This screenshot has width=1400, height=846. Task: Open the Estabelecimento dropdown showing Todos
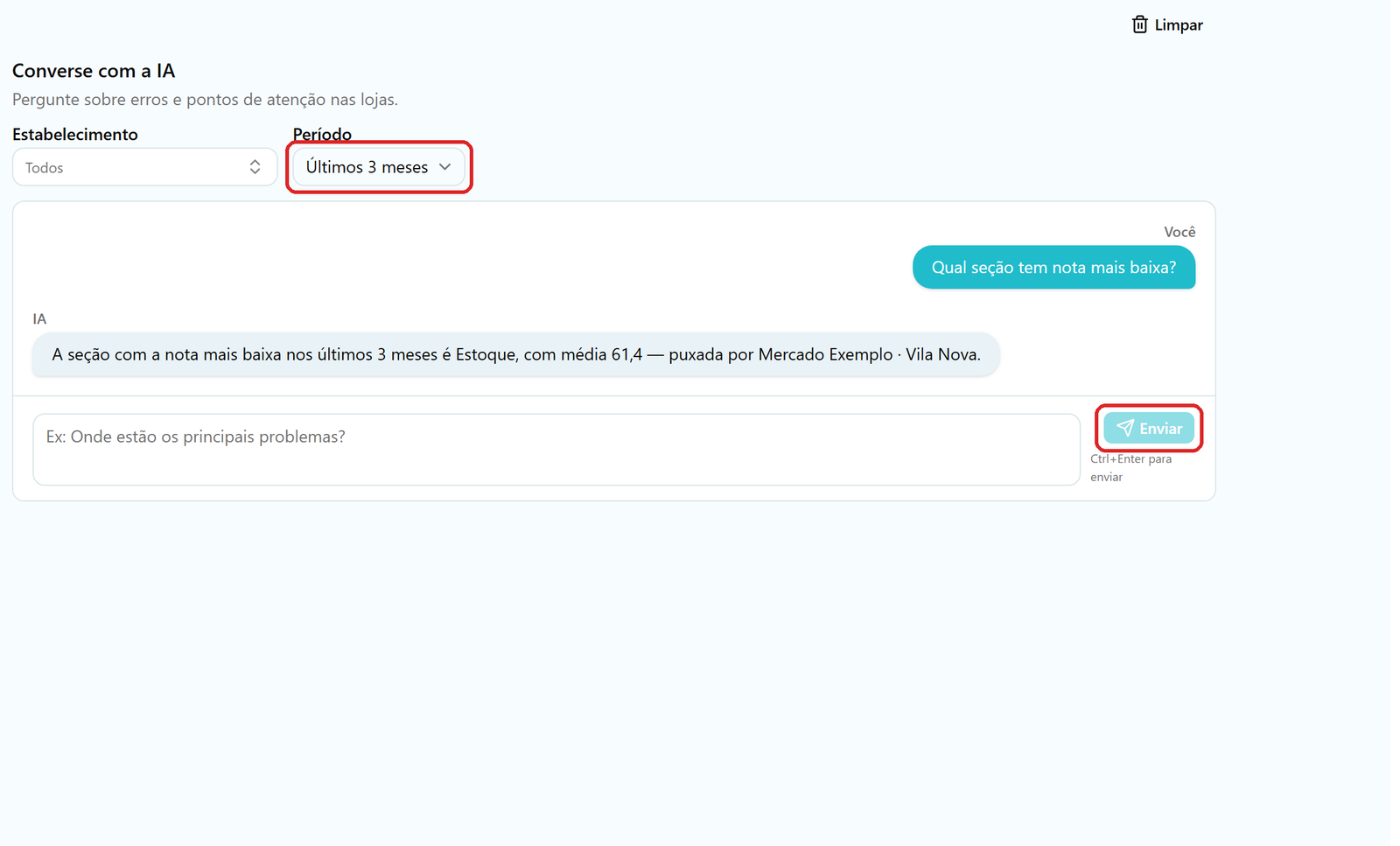pos(144,167)
